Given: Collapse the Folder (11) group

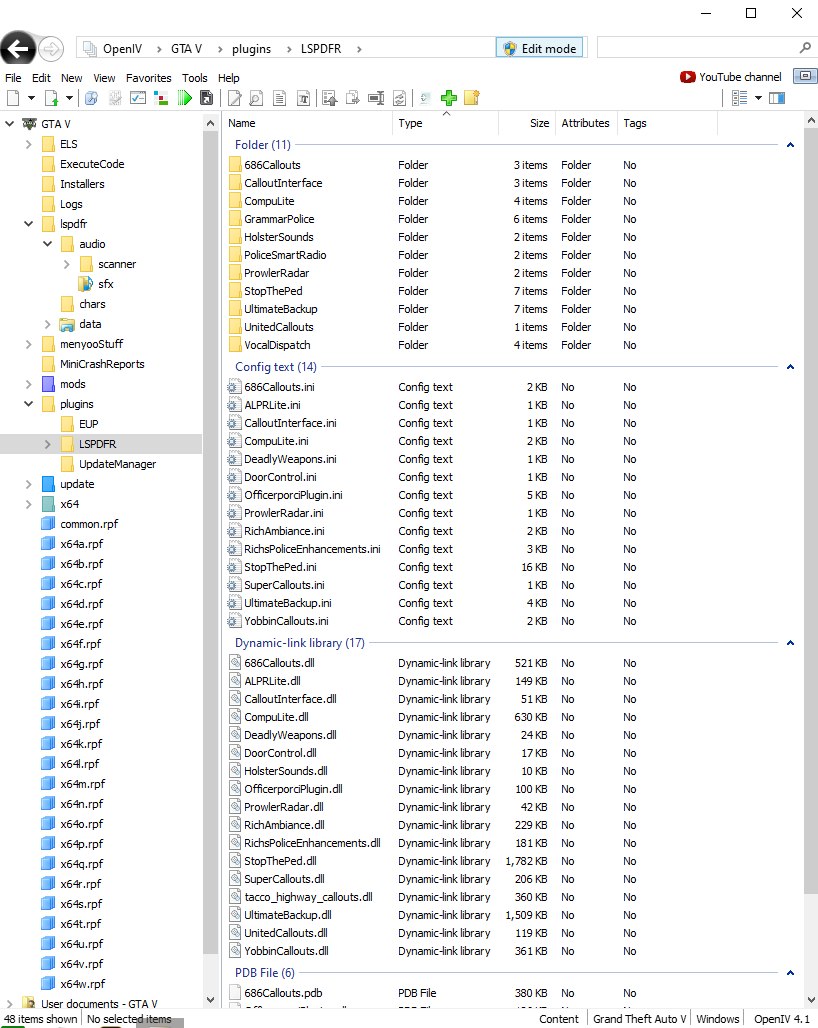Looking at the screenshot, I should point(790,145).
